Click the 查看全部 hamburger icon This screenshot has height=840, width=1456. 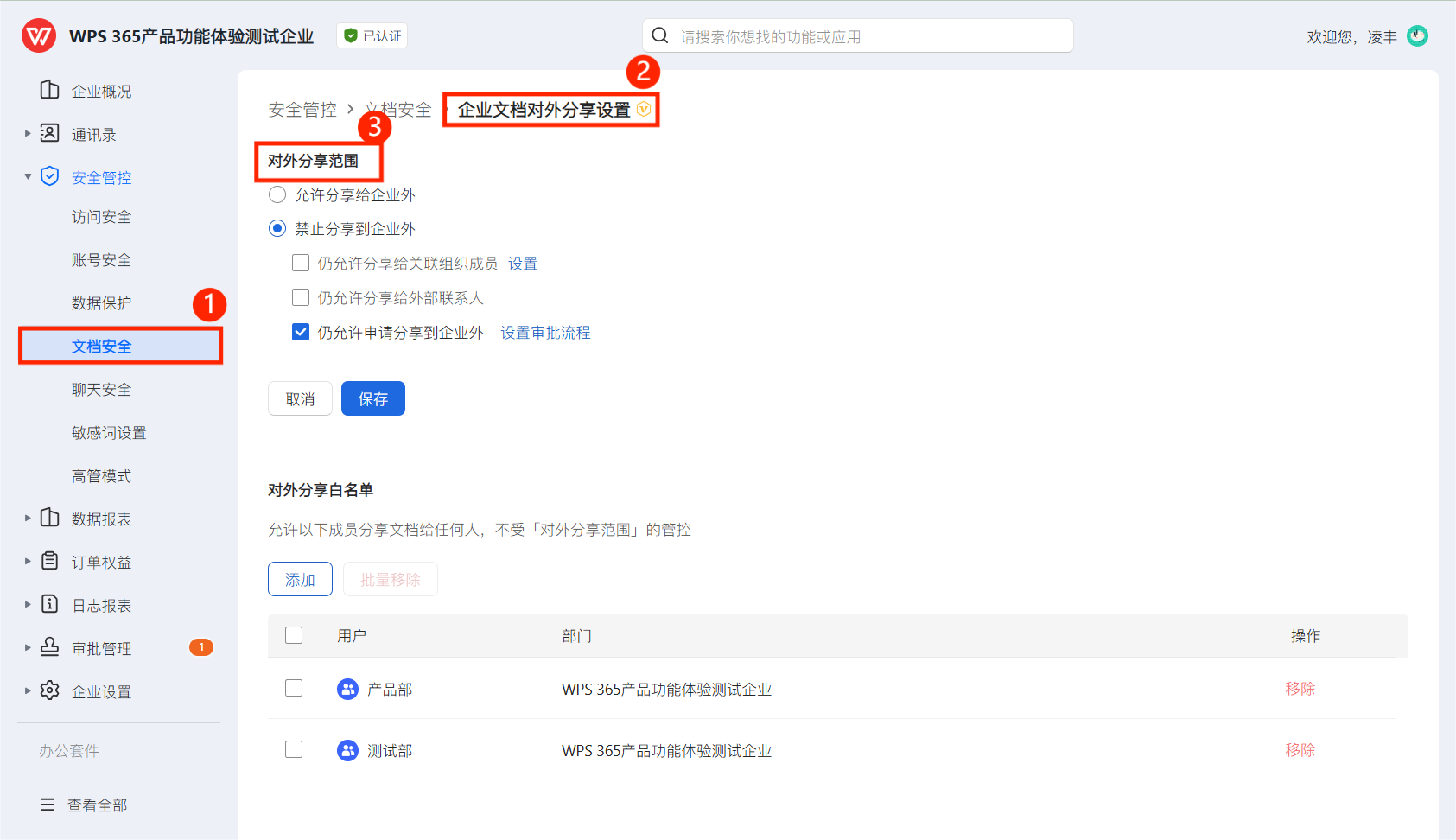pyautogui.click(x=48, y=805)
